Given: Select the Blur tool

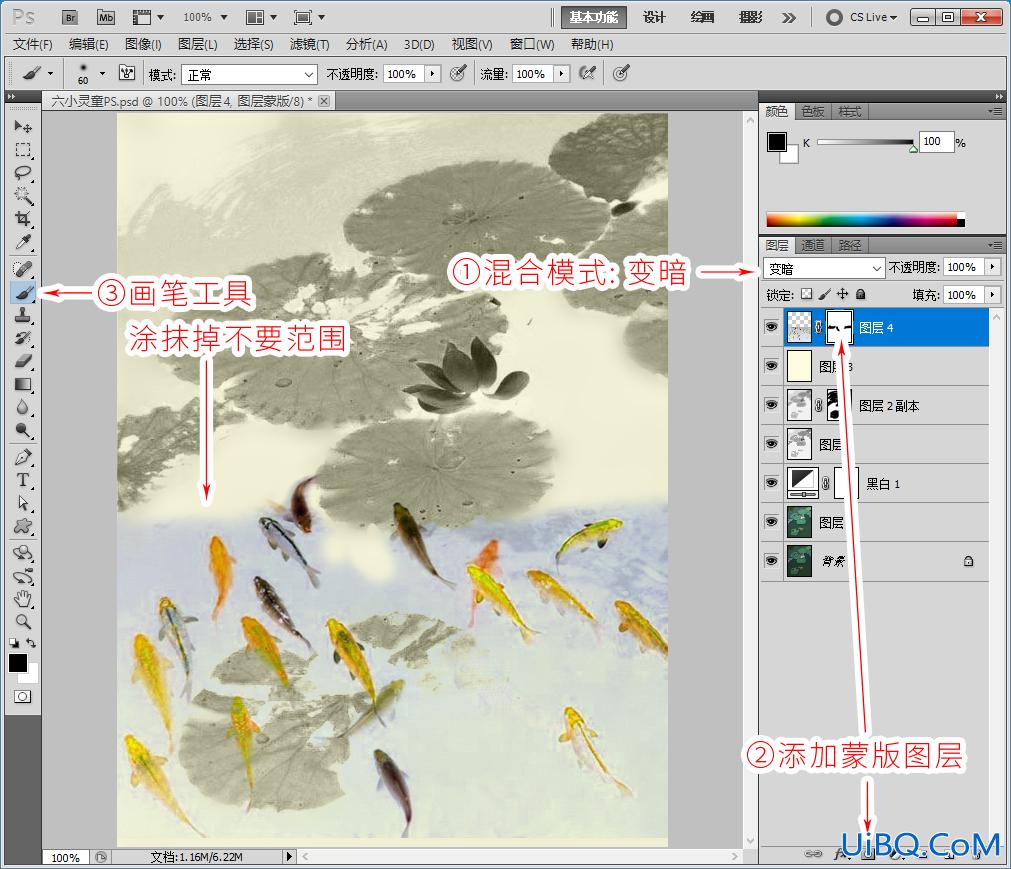Looking at the screenshot, I should pos(23,407).
